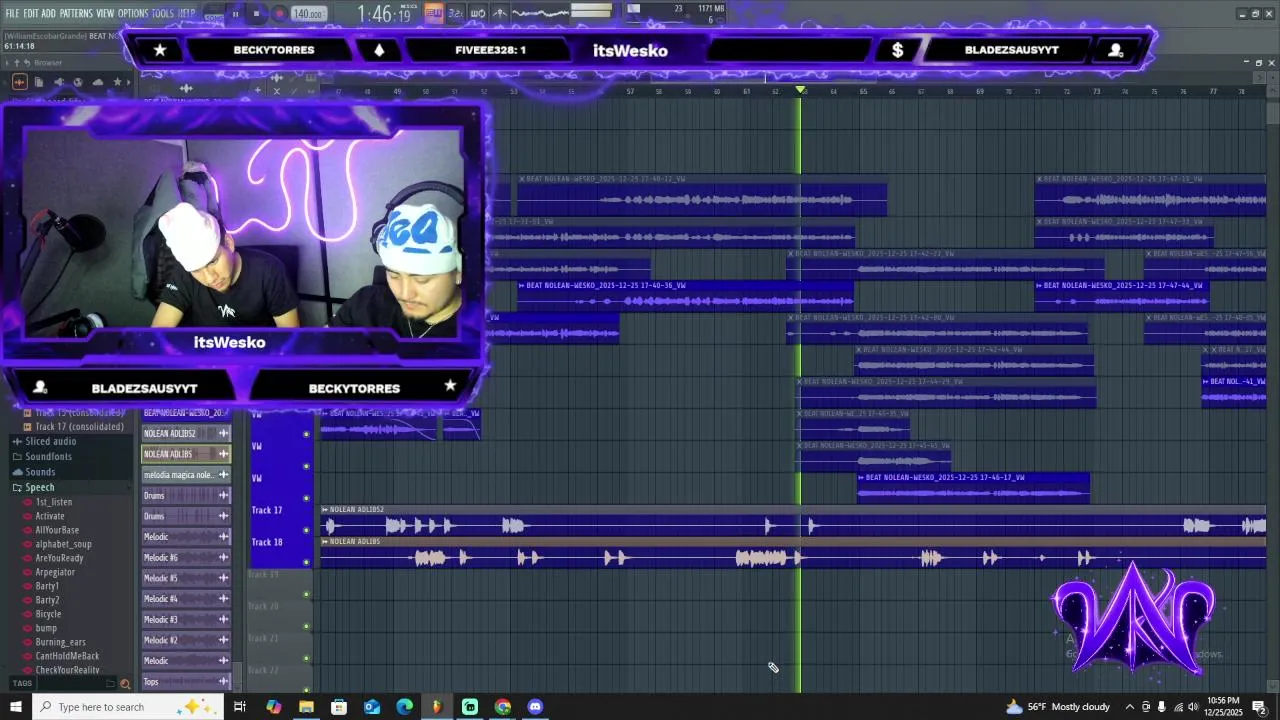
Task: Select the speaker icon tab in Browser
Action: (59, 82)
